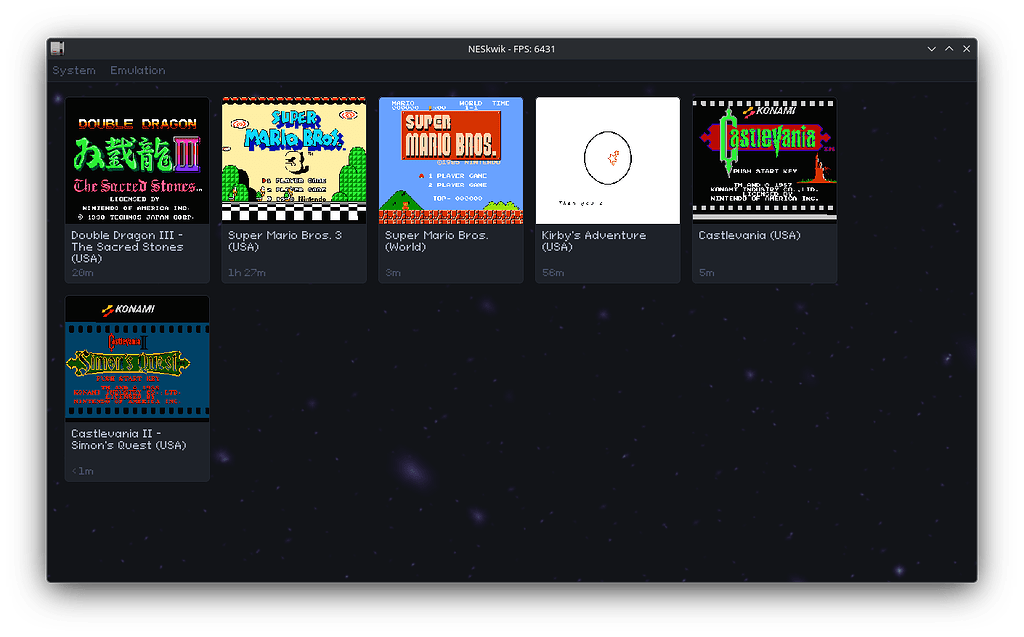This screenshot has height=637, width=1024.
Task: Close the NESkwik window
Action: 967,49
